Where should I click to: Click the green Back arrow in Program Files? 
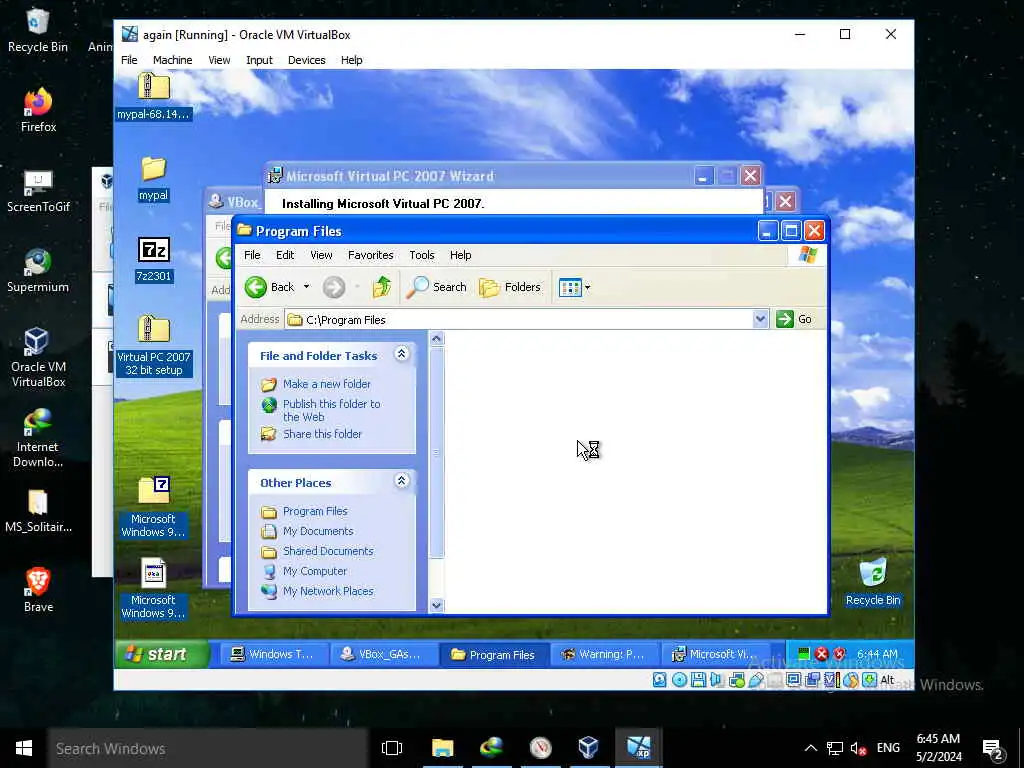point(256,287)
